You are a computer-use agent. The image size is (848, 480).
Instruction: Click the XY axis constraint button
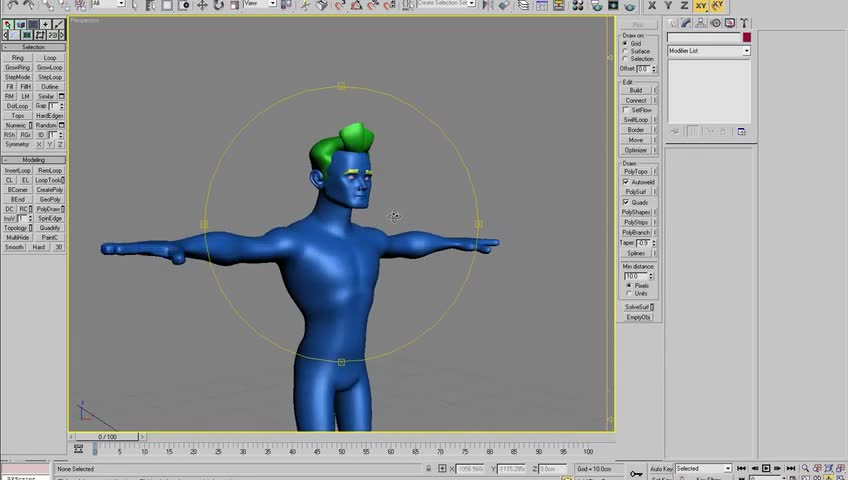point(701,6)
